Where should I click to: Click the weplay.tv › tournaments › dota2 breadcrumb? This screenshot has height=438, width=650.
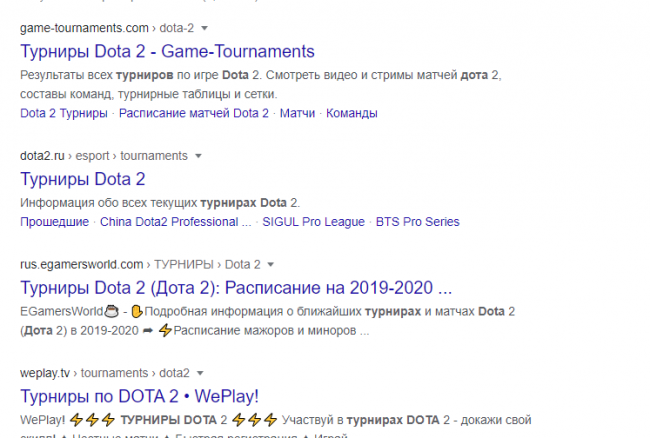104,373
